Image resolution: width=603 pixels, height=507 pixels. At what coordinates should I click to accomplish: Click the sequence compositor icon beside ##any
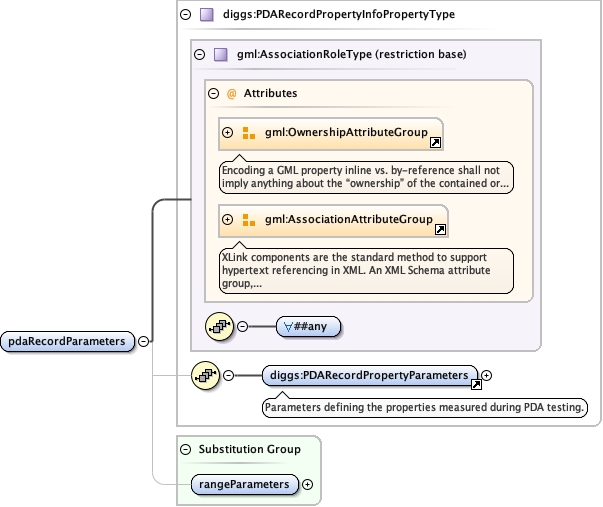[220, 327]
